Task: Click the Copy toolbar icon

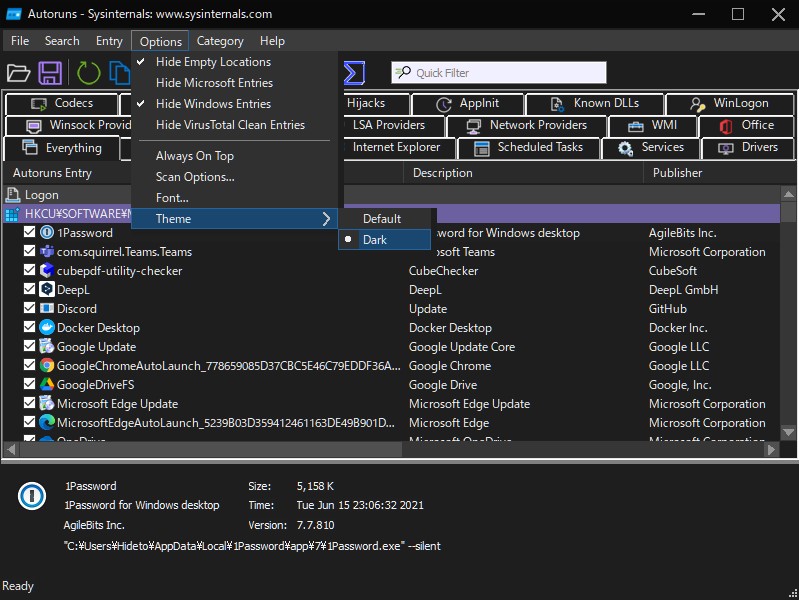Action: (x=120, y=73)
